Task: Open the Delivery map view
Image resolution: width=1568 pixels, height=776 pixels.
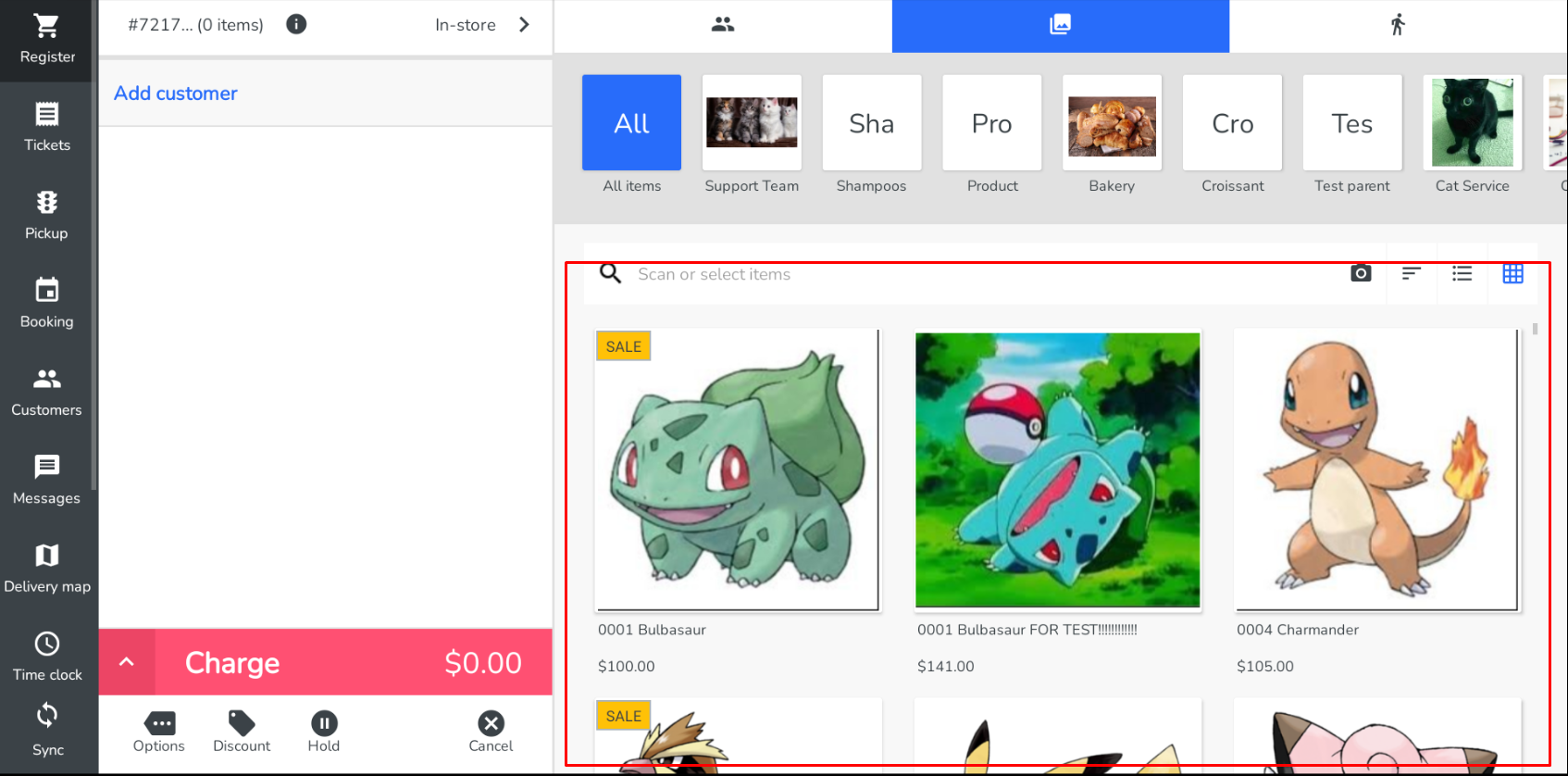Action: (47, 568)
